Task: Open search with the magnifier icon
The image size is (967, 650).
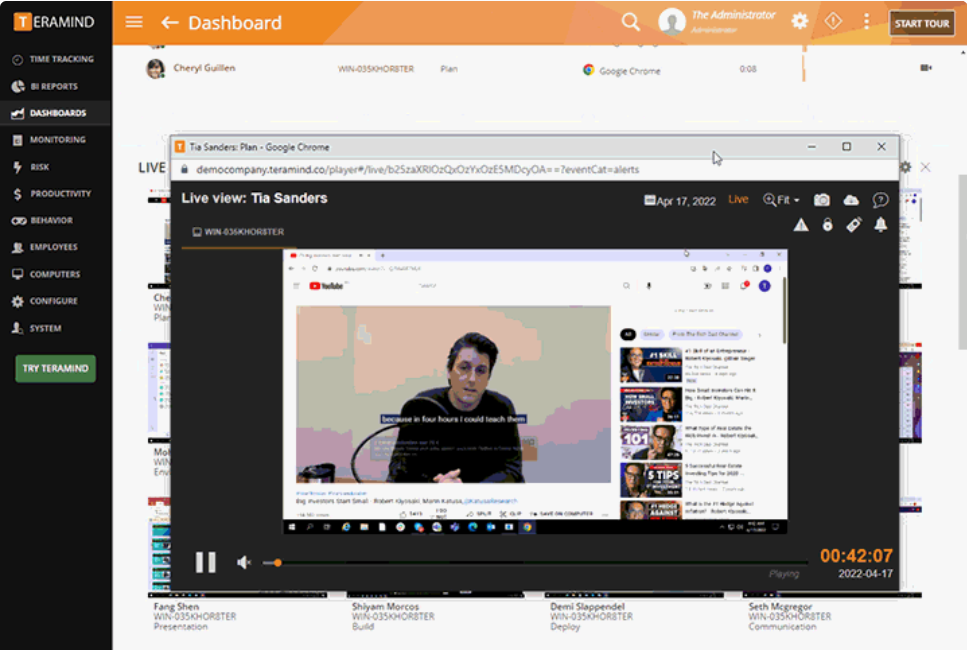Action: click(x=630, y=22)
